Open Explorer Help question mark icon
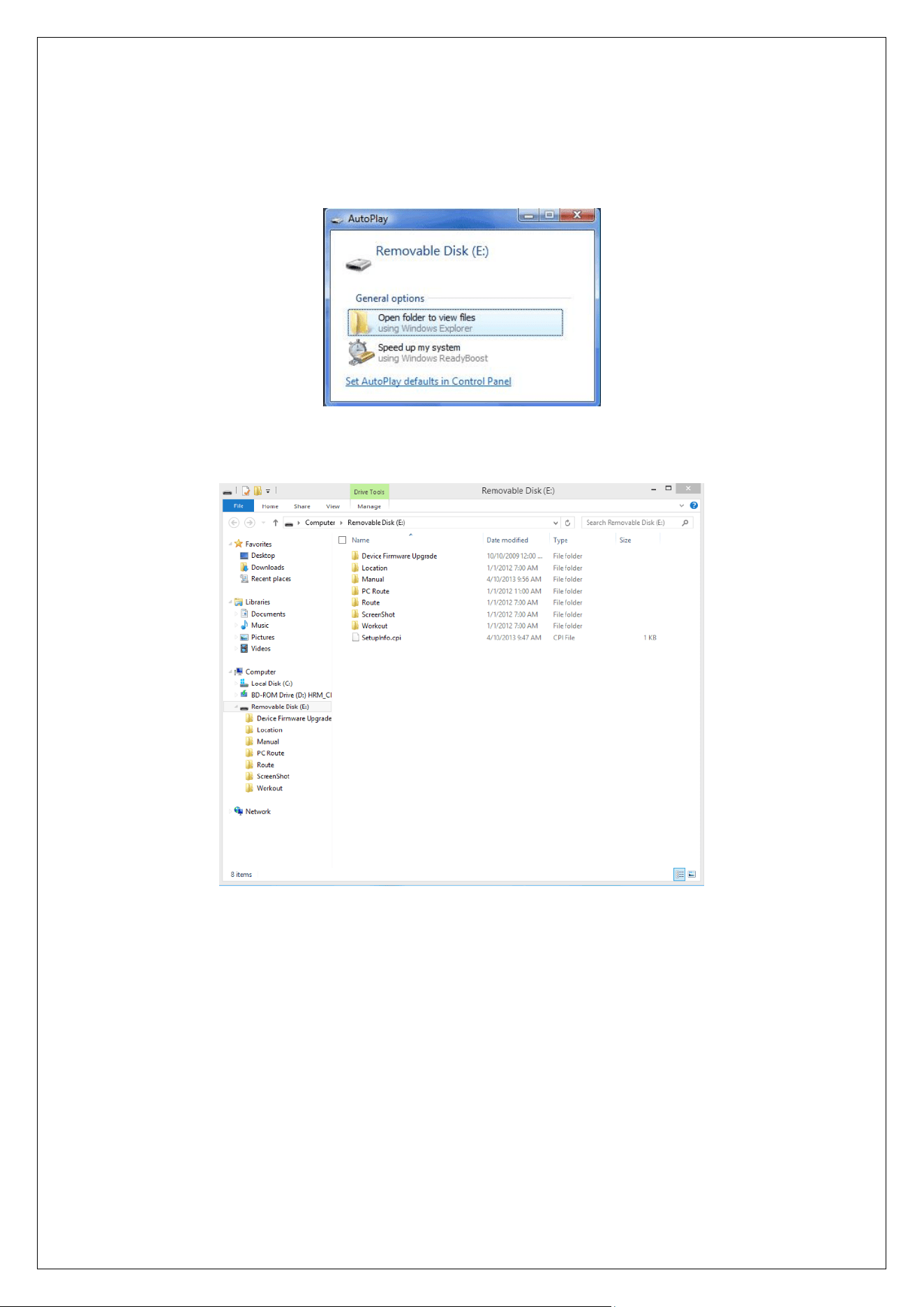This screenshot has height=1307, width=924. (x=694, y=505)
